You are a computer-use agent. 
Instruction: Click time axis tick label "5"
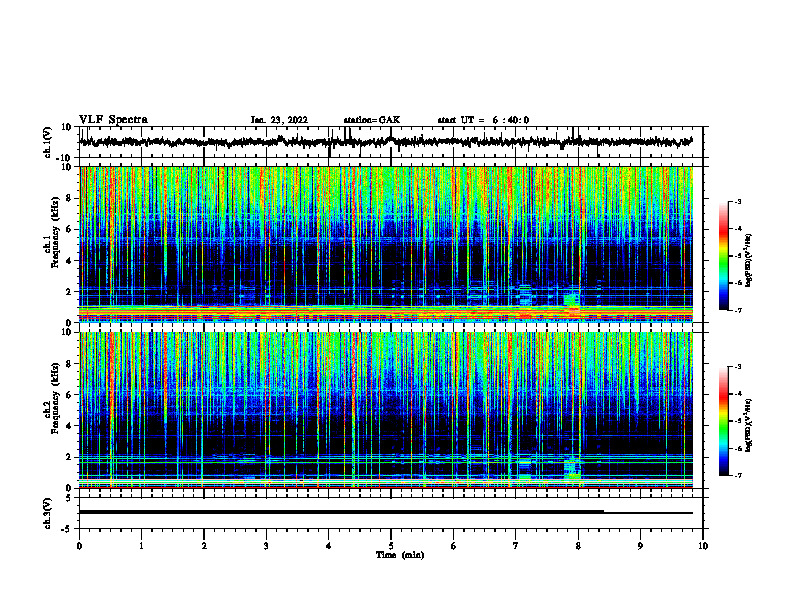391,546
